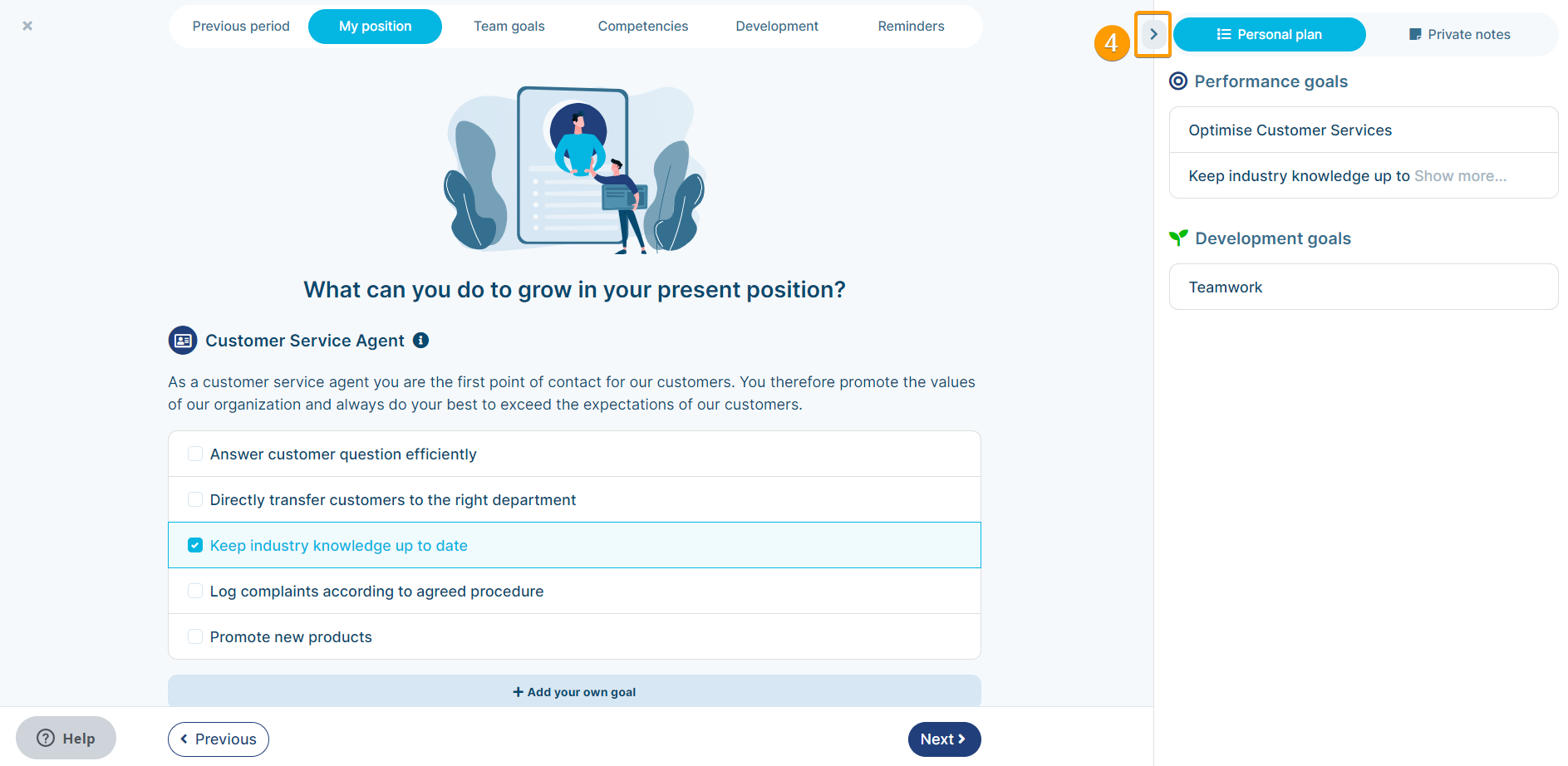Viewport: 1568px width, 766px height.
Task: Go to the Next step
Action: 944,739
